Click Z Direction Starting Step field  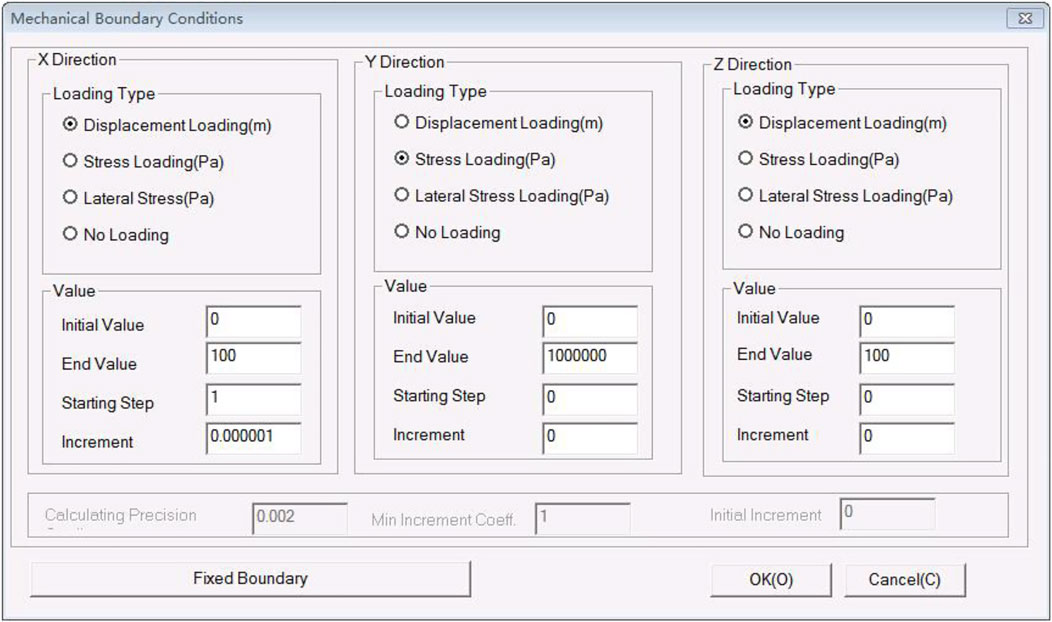pyautogui.click(x=907, y=399)
